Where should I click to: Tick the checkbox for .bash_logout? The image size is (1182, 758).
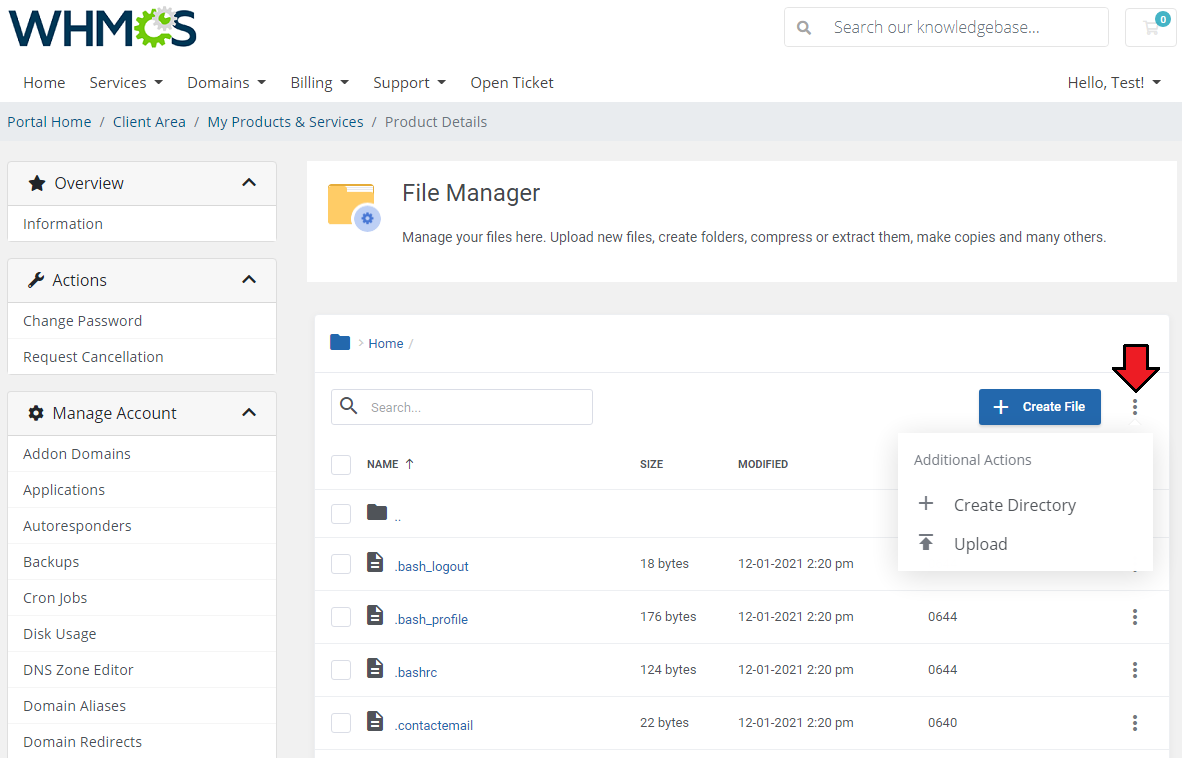(341, 564)
